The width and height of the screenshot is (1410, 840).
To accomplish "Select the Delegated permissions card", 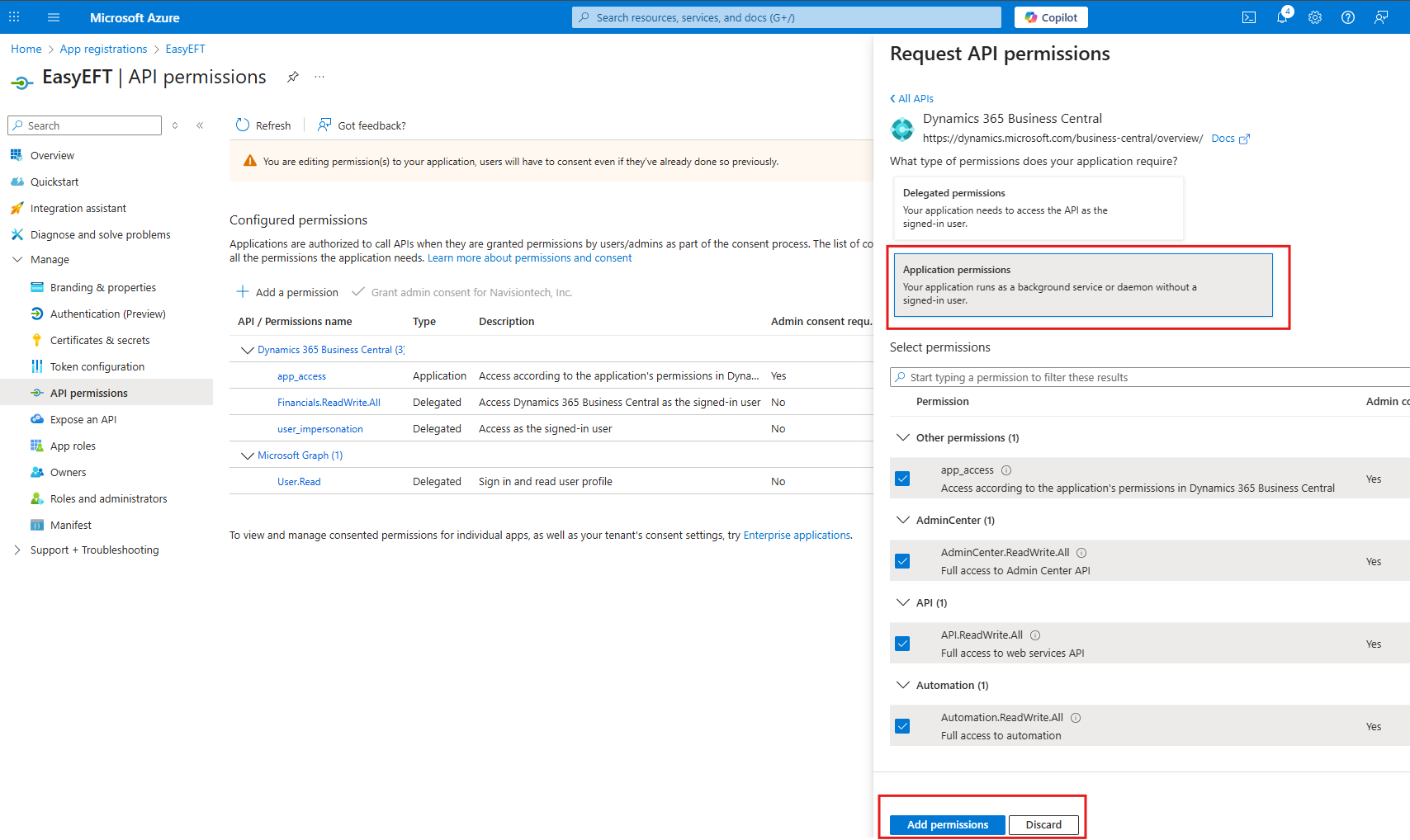I will tap(1038, 208).
